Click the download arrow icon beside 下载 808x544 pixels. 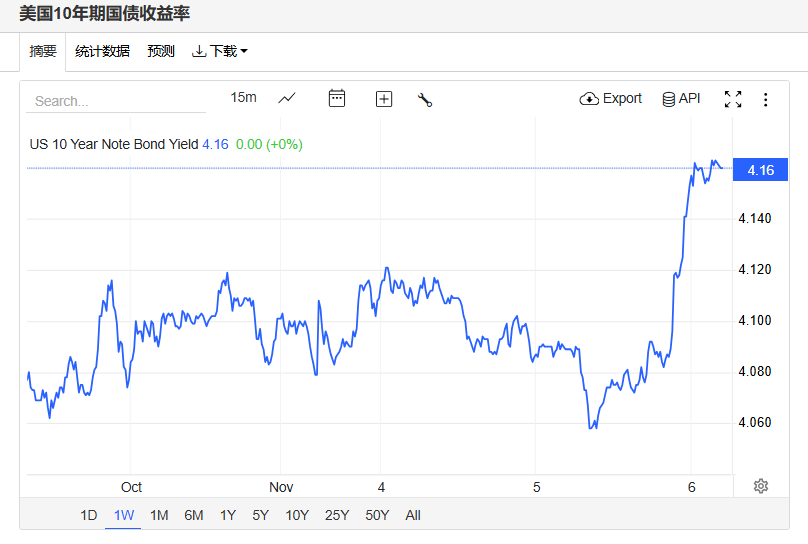tap(199, 51)
